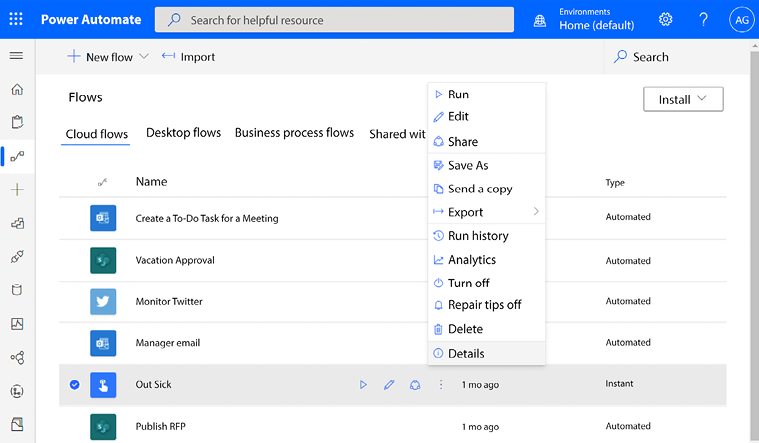
Task: Switch to the Desktop flows tab
Action: pos(183,133)
